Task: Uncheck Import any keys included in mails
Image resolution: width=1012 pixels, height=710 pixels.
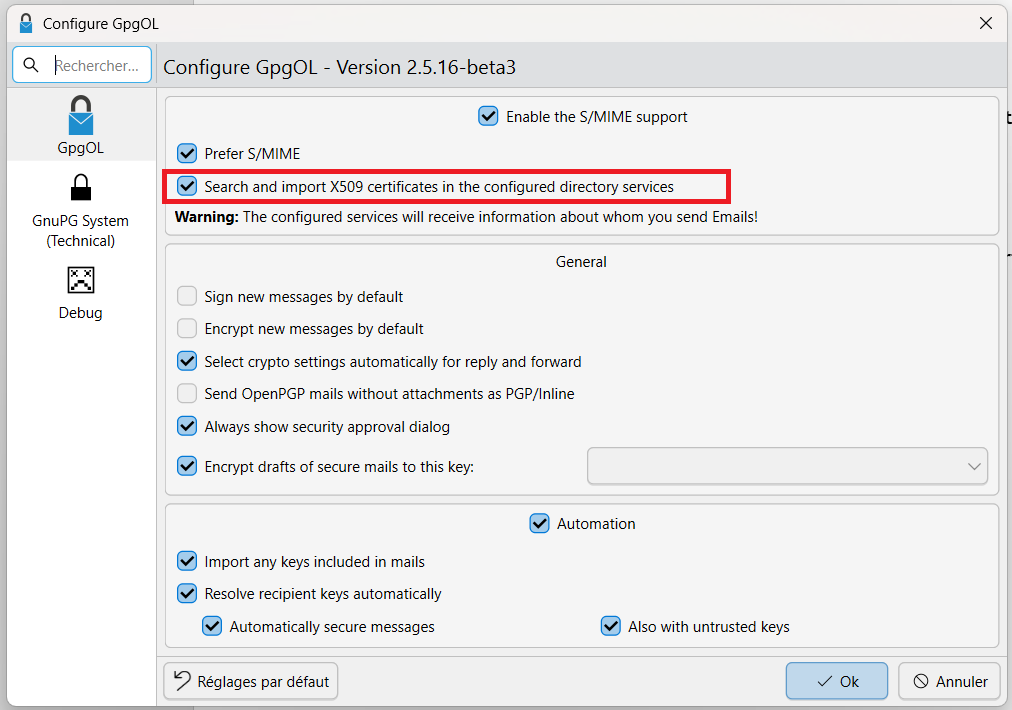Action: [x=187, y=562]
